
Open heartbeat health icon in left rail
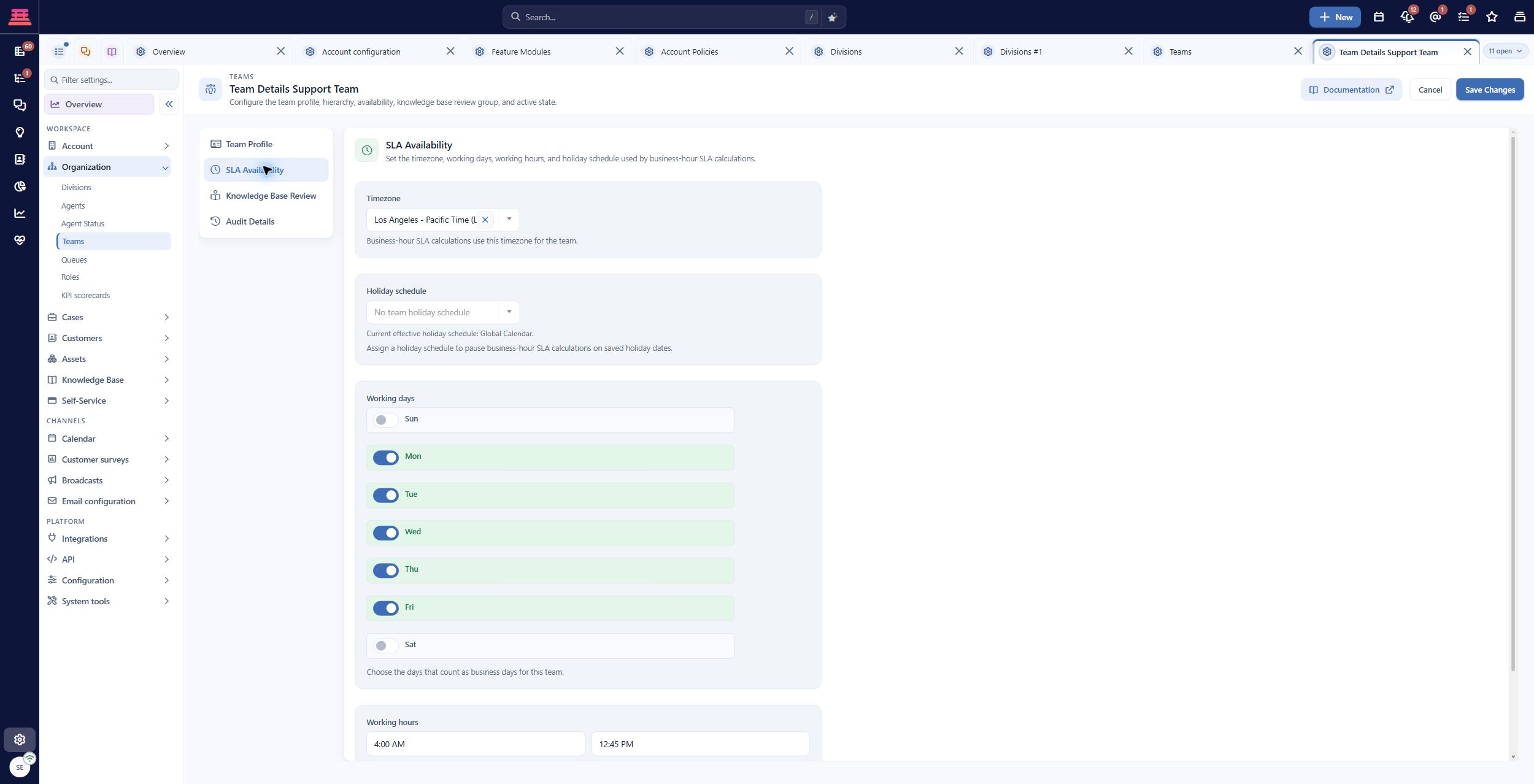pyautogui.click(x=20, y=240)
